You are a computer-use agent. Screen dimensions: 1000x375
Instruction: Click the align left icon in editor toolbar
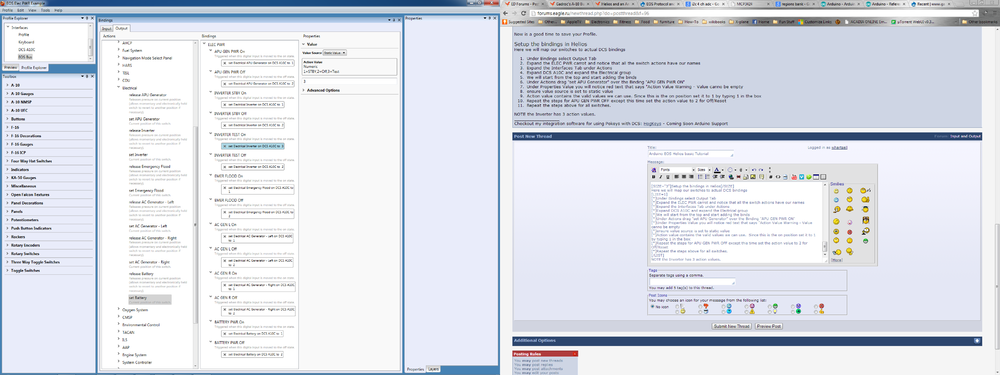click(677, 177)
